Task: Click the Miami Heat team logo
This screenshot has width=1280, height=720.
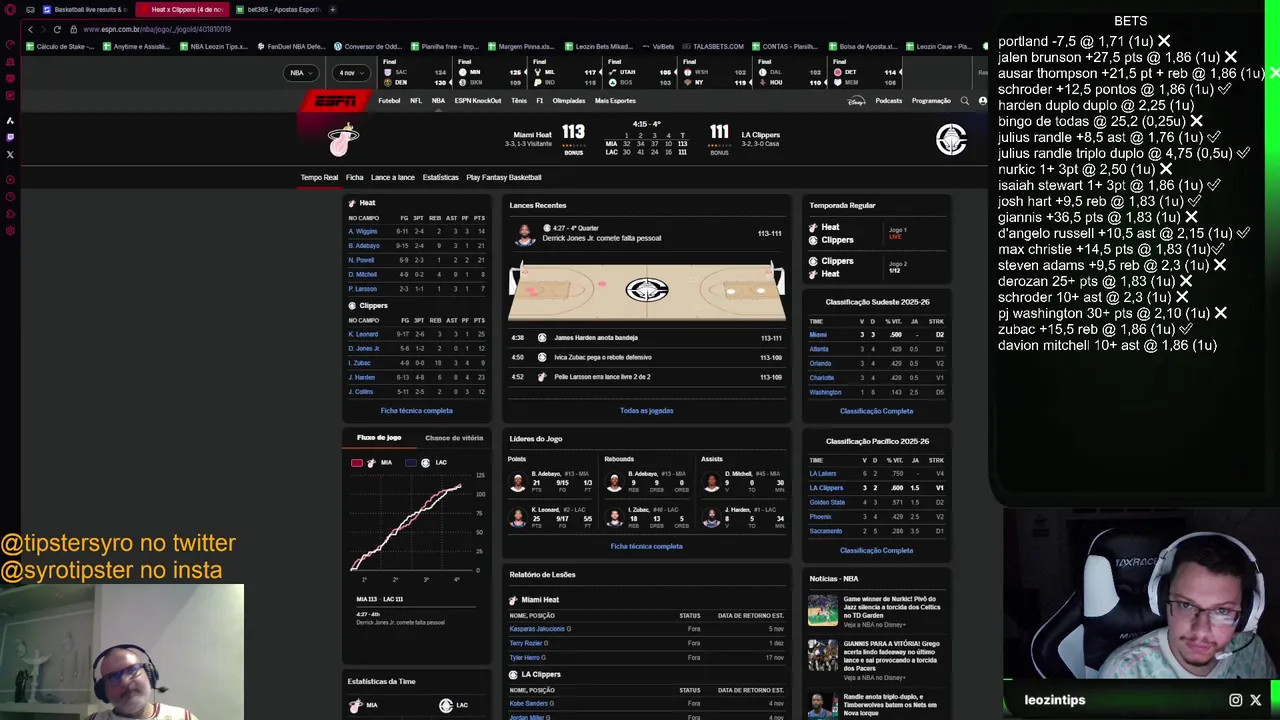Action: 343,139
